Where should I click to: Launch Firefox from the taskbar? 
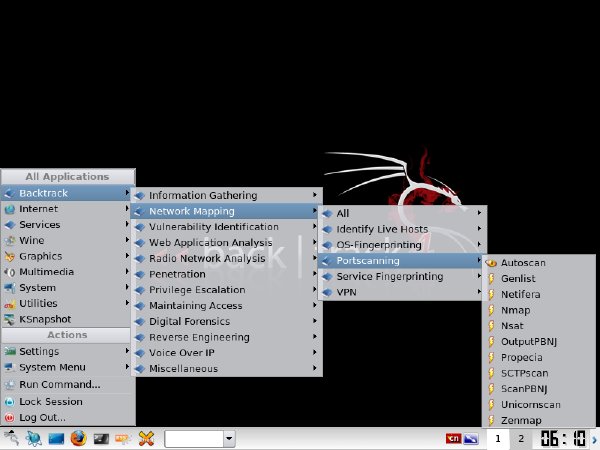[x=78, y=438]
